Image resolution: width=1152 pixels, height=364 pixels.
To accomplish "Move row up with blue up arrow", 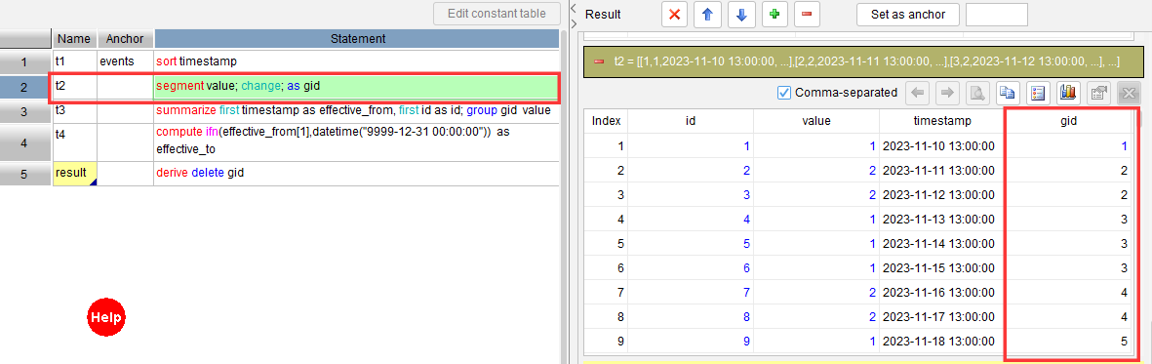I will click(x=708, y=15).
